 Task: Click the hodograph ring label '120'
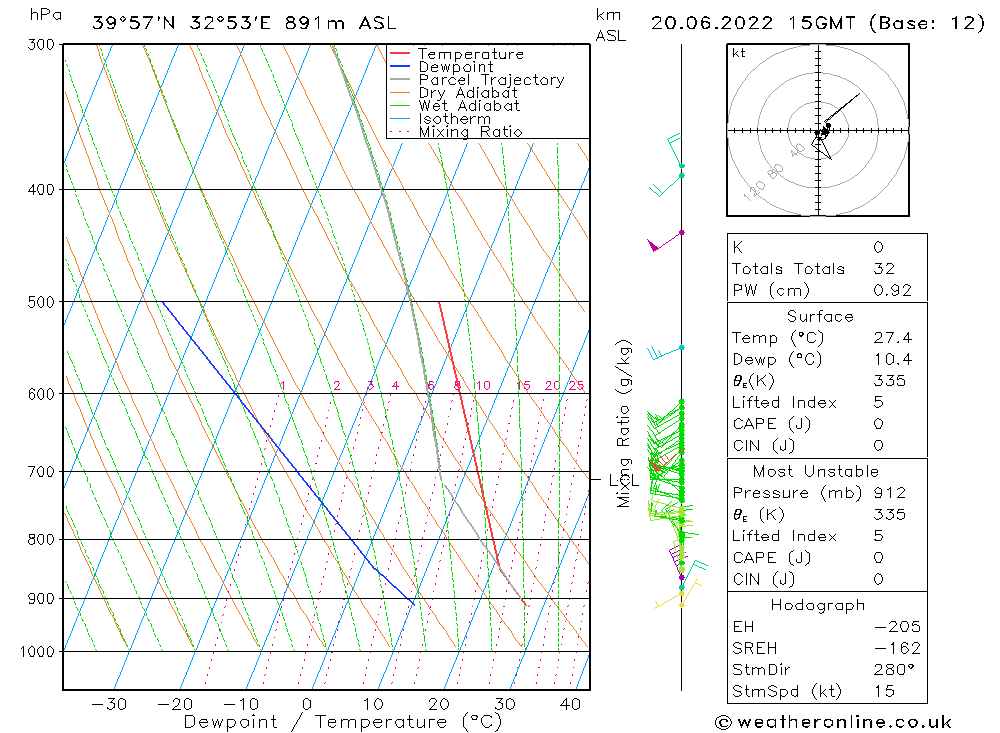point(754,190)
